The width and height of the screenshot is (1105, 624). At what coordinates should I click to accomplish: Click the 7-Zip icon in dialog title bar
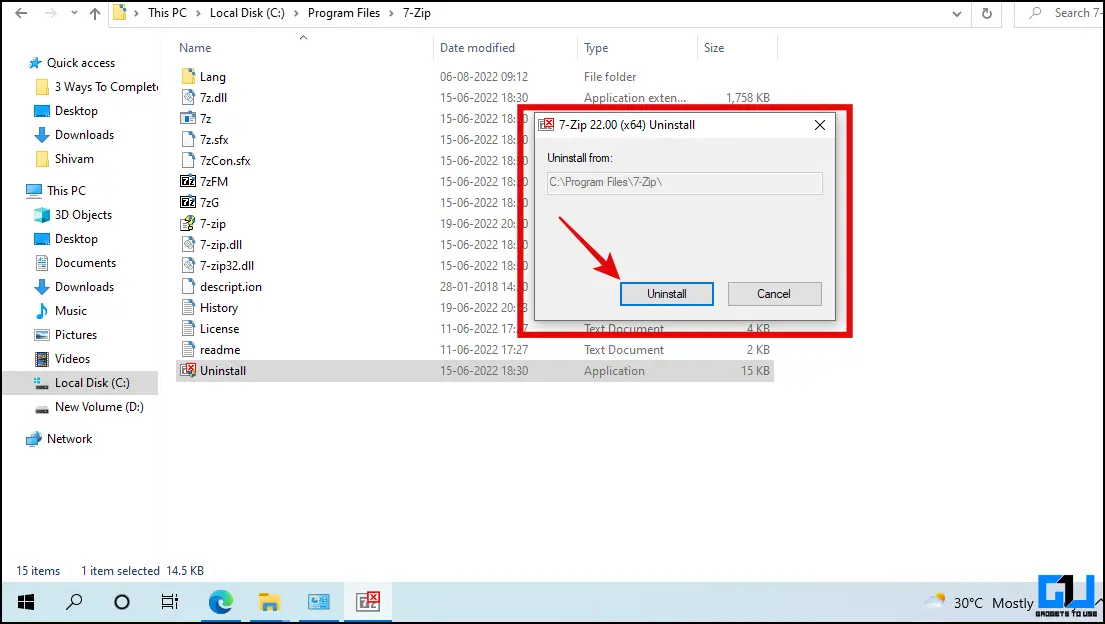pyautogui.click(x=546, y=124)
